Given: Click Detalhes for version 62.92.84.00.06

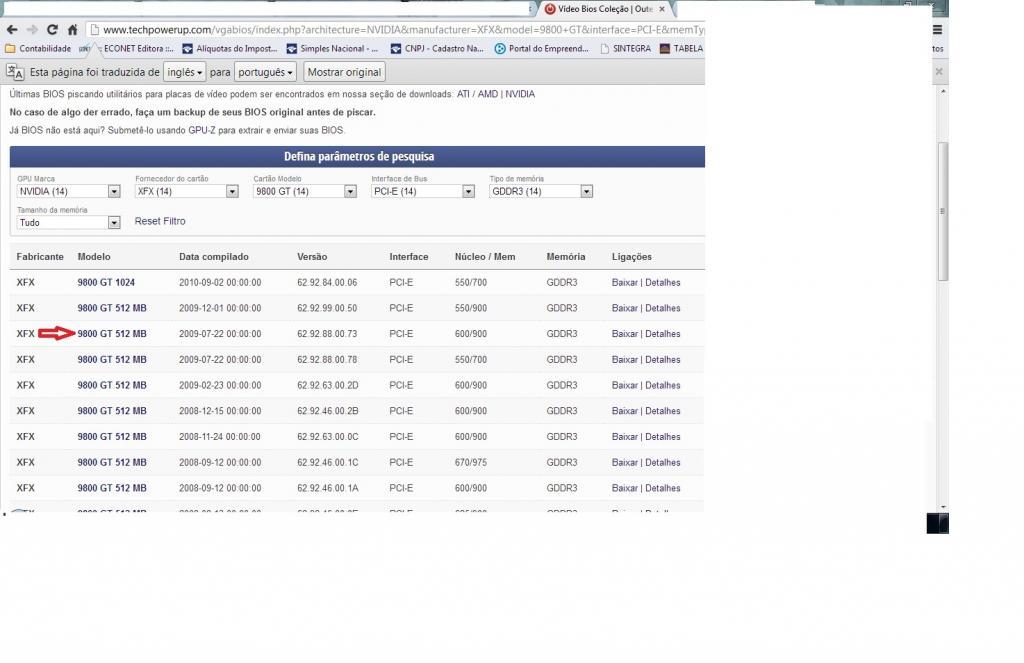Looking at the screenshot, I should coord(663,283).
